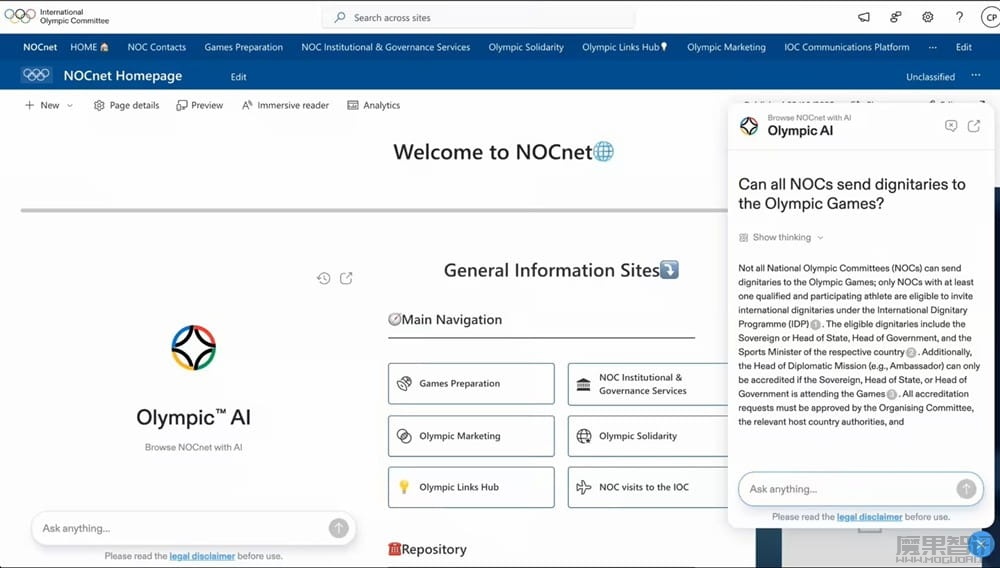Pop out the Olympic AI chat panel
This screenshot has height=568, width=1000.
[x=974, y=126]
